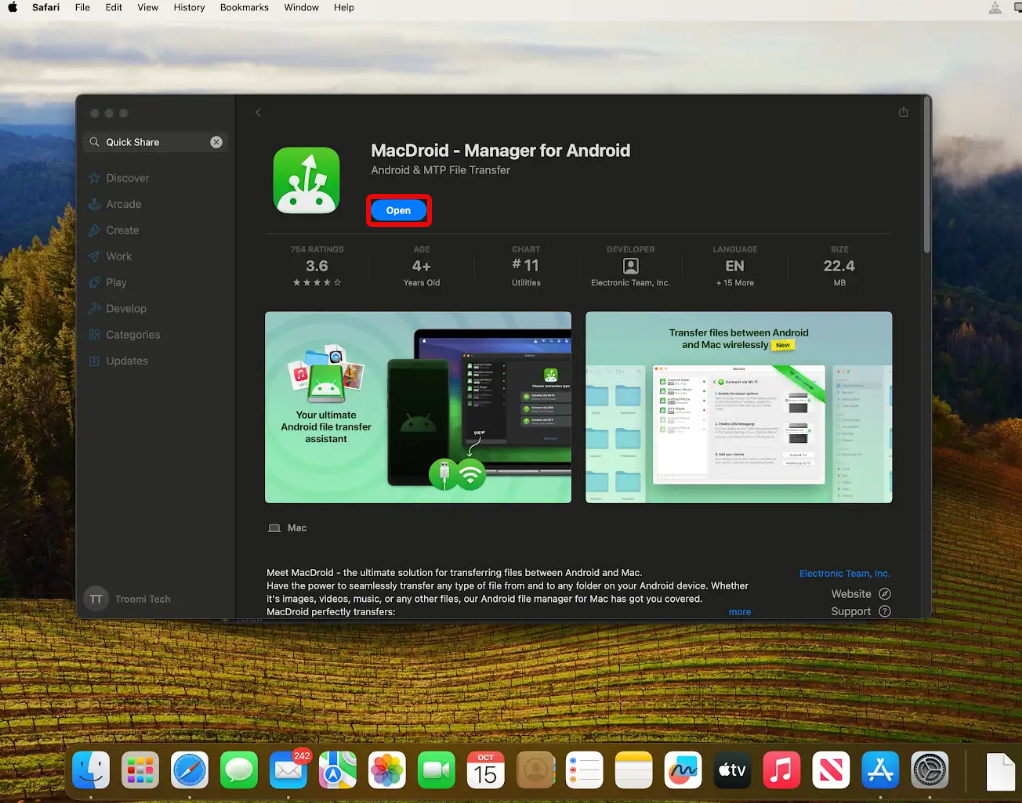Open Calendar showing Oct 15

coord(486,770)
